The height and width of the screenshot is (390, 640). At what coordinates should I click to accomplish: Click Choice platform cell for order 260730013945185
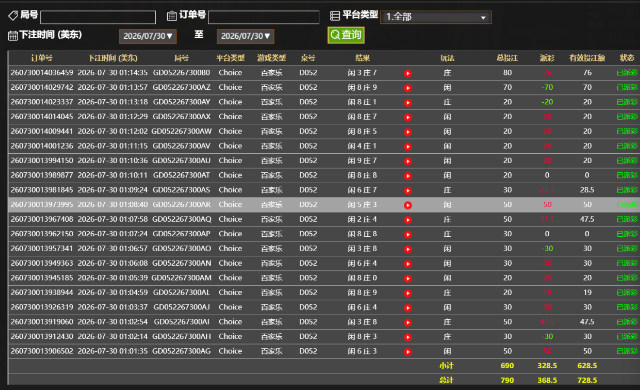[230, 278]
